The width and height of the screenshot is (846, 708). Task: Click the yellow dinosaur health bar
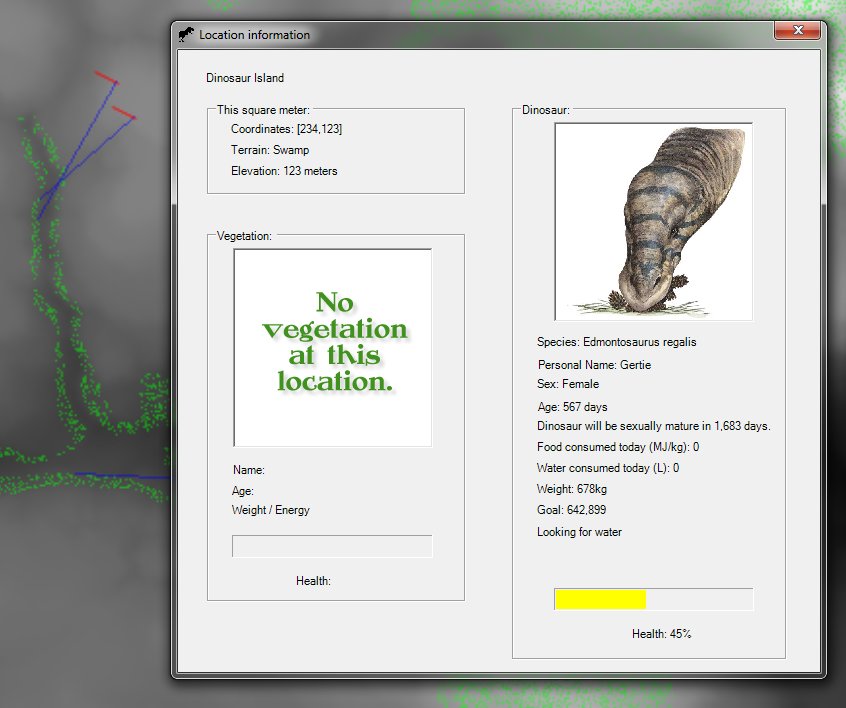point(653,600)
